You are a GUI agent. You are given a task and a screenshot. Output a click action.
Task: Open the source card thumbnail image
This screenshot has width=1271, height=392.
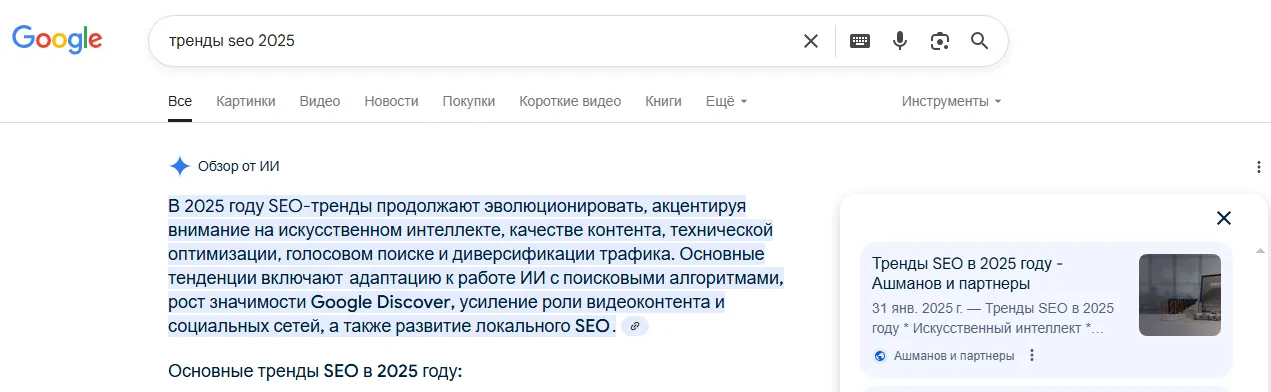[1180, 295]
